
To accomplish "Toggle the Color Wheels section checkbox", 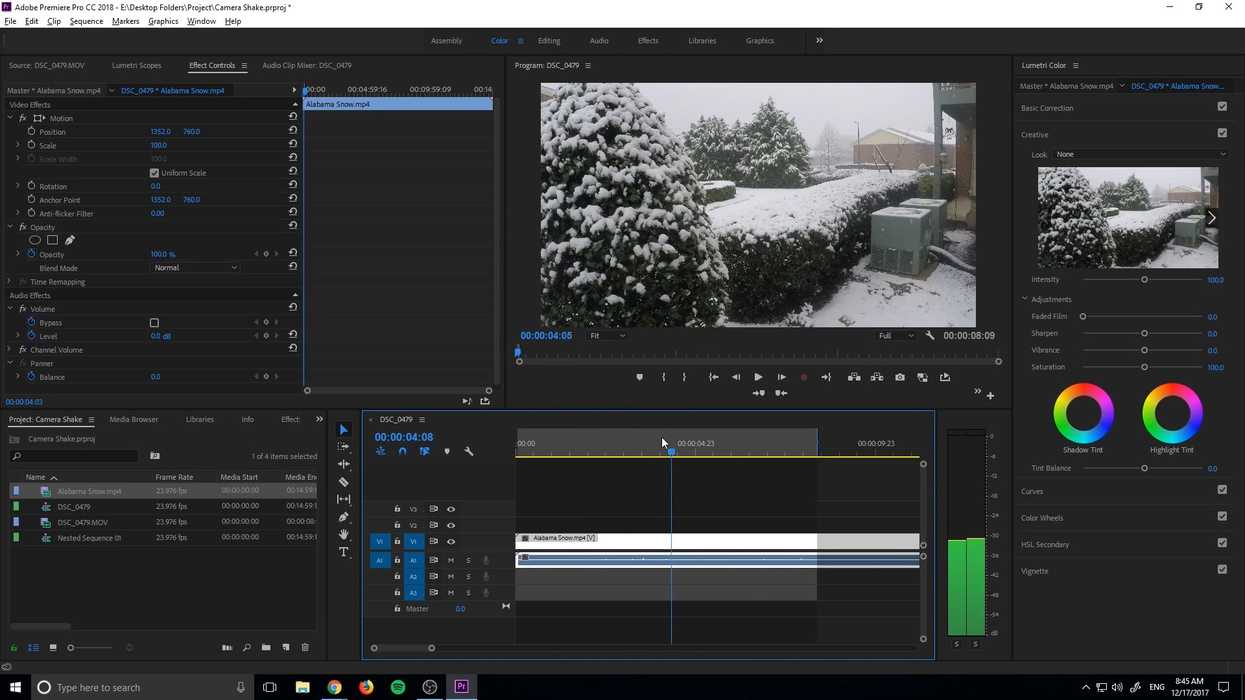I will tap(1222, 517).
